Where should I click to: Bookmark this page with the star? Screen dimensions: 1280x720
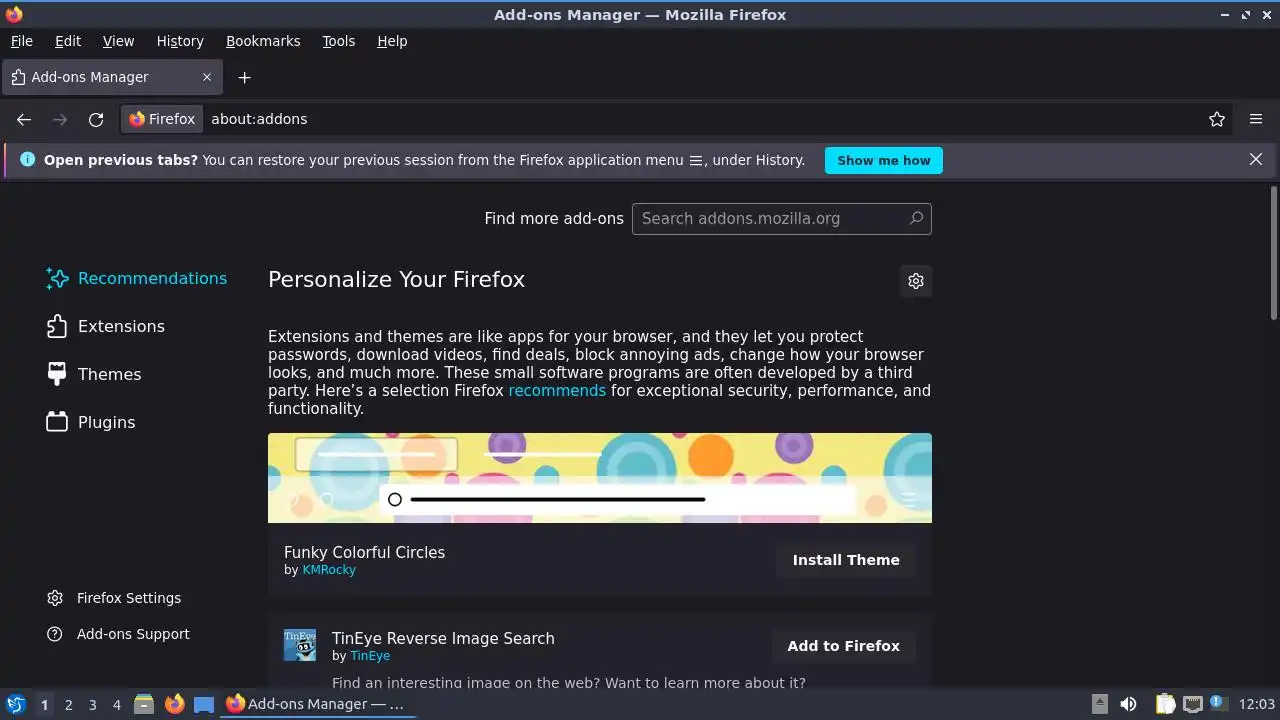tap(1217, 119)
